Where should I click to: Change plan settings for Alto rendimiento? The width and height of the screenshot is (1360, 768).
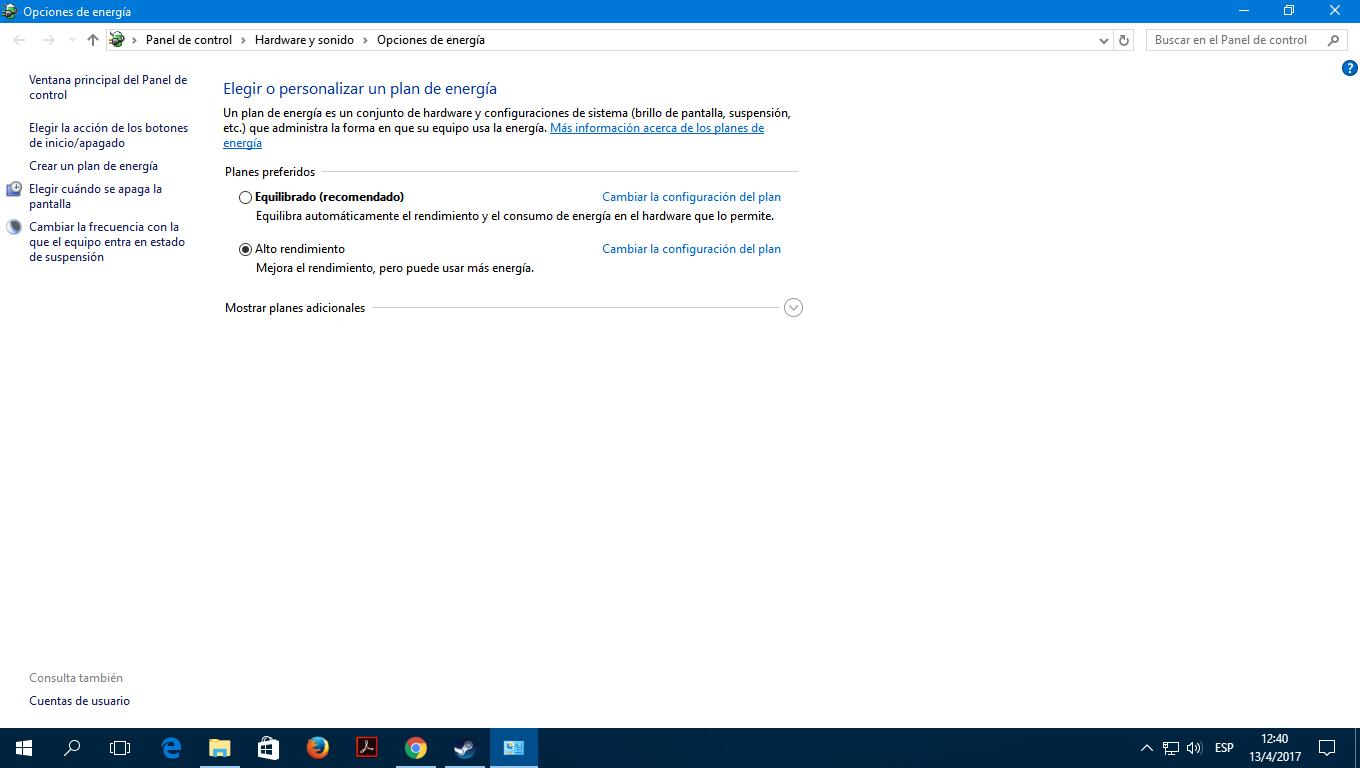[691, 249]
